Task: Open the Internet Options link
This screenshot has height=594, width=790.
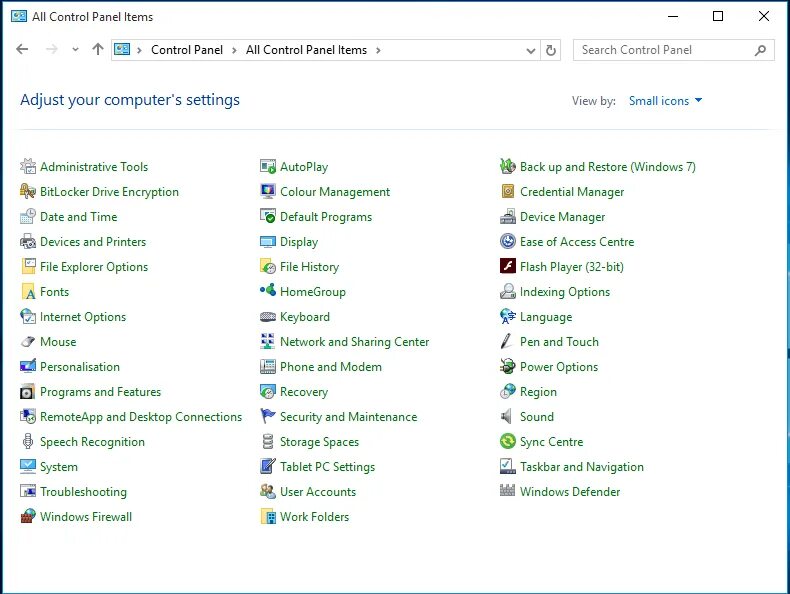Action: click(x=83, y=317)
